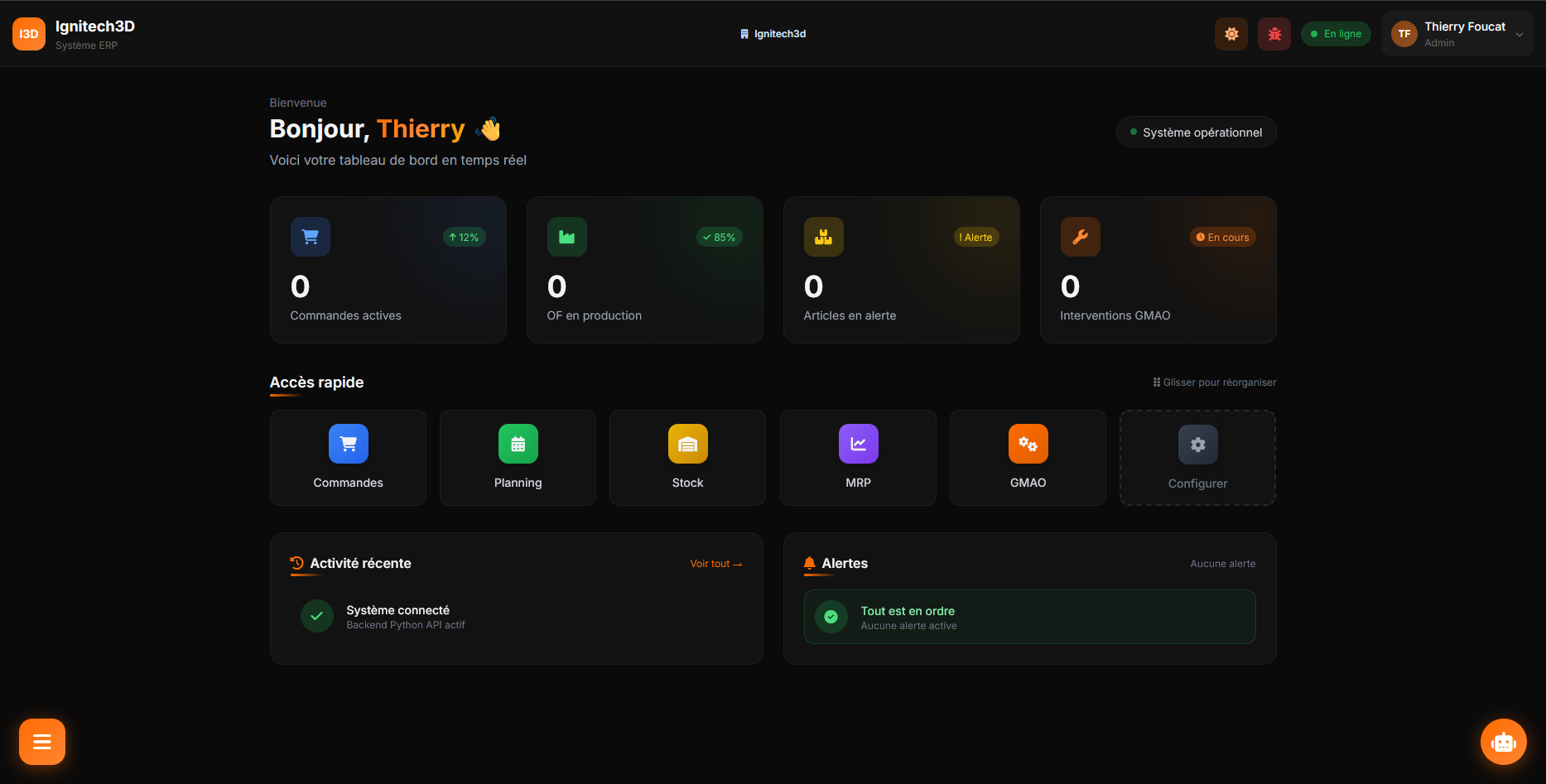
Task: Toggle the sun theme icon
Action: pos(1231,34)
